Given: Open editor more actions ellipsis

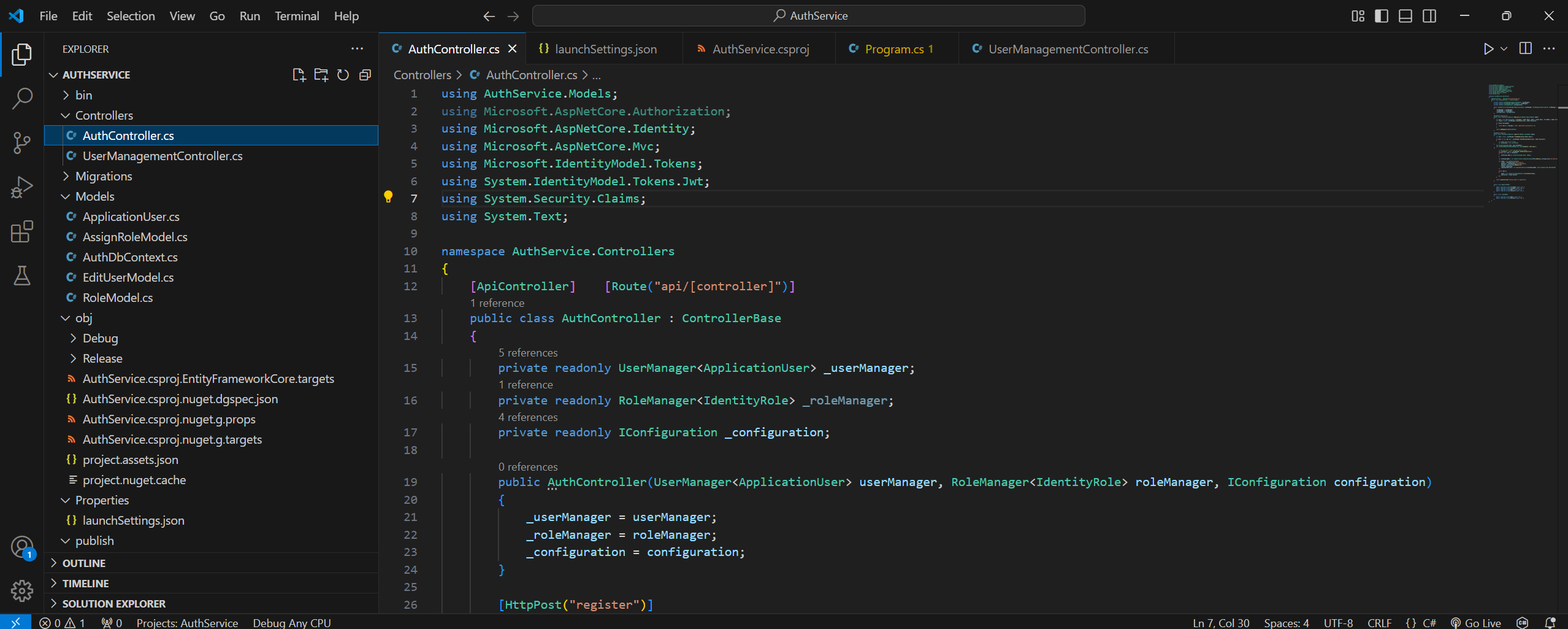Looking at the screenshot, I should 1548,48.
